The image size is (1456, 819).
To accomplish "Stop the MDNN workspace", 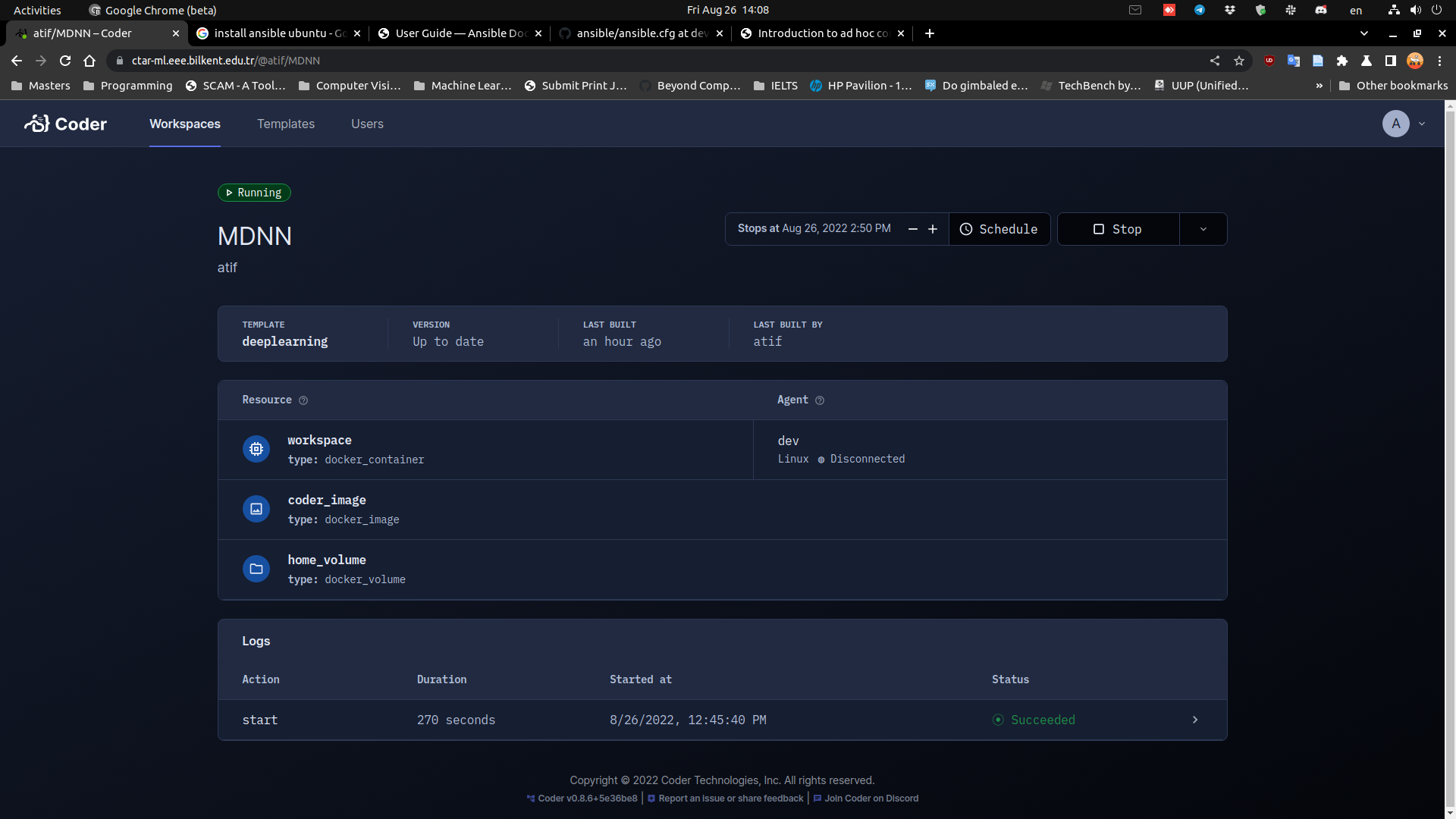I will tap(1118, 229).
